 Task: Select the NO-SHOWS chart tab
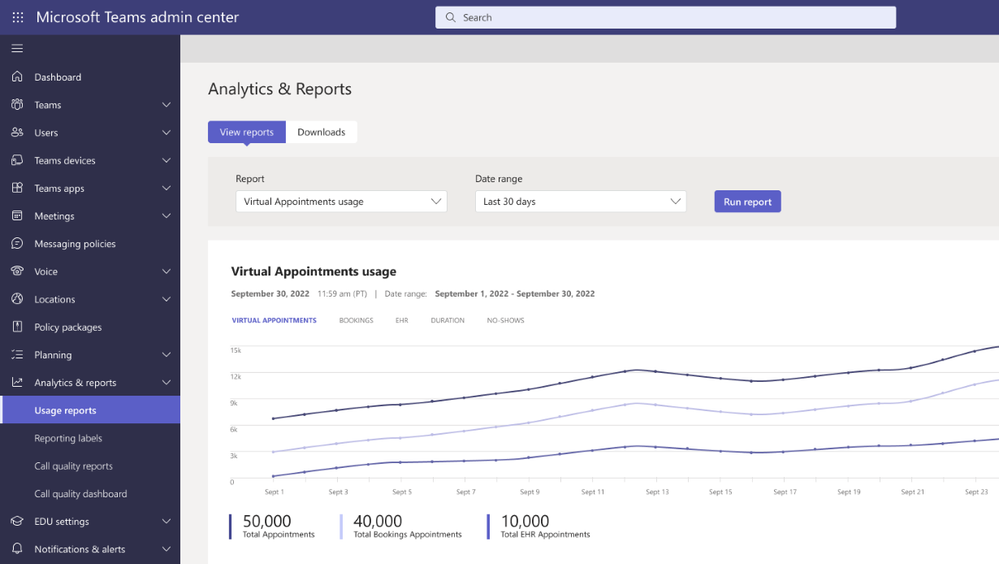505,321
